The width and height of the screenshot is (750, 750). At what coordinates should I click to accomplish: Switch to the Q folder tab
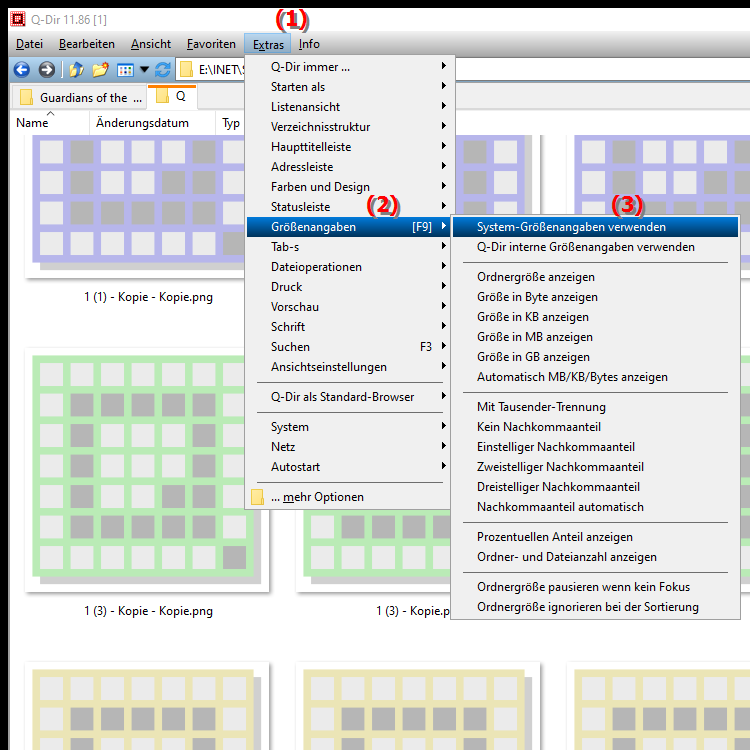172,96
